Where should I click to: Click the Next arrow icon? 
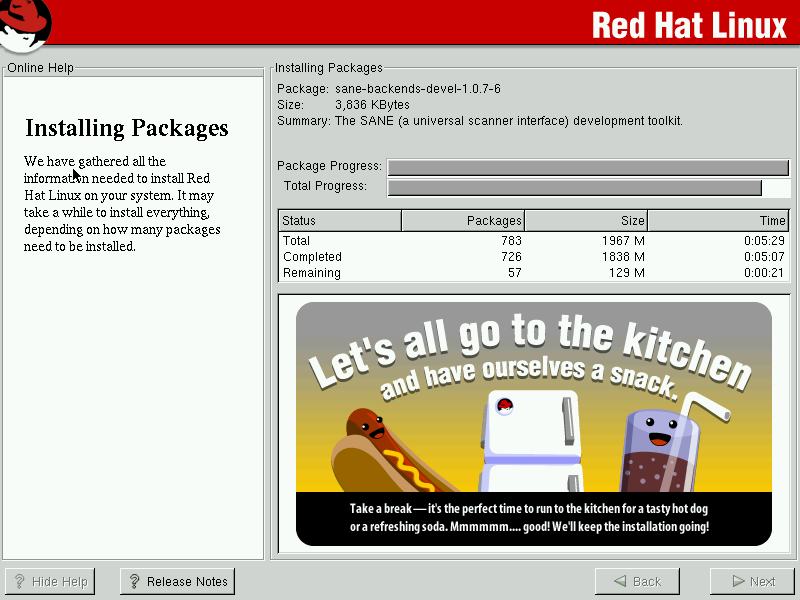click(x=738, y=581)
